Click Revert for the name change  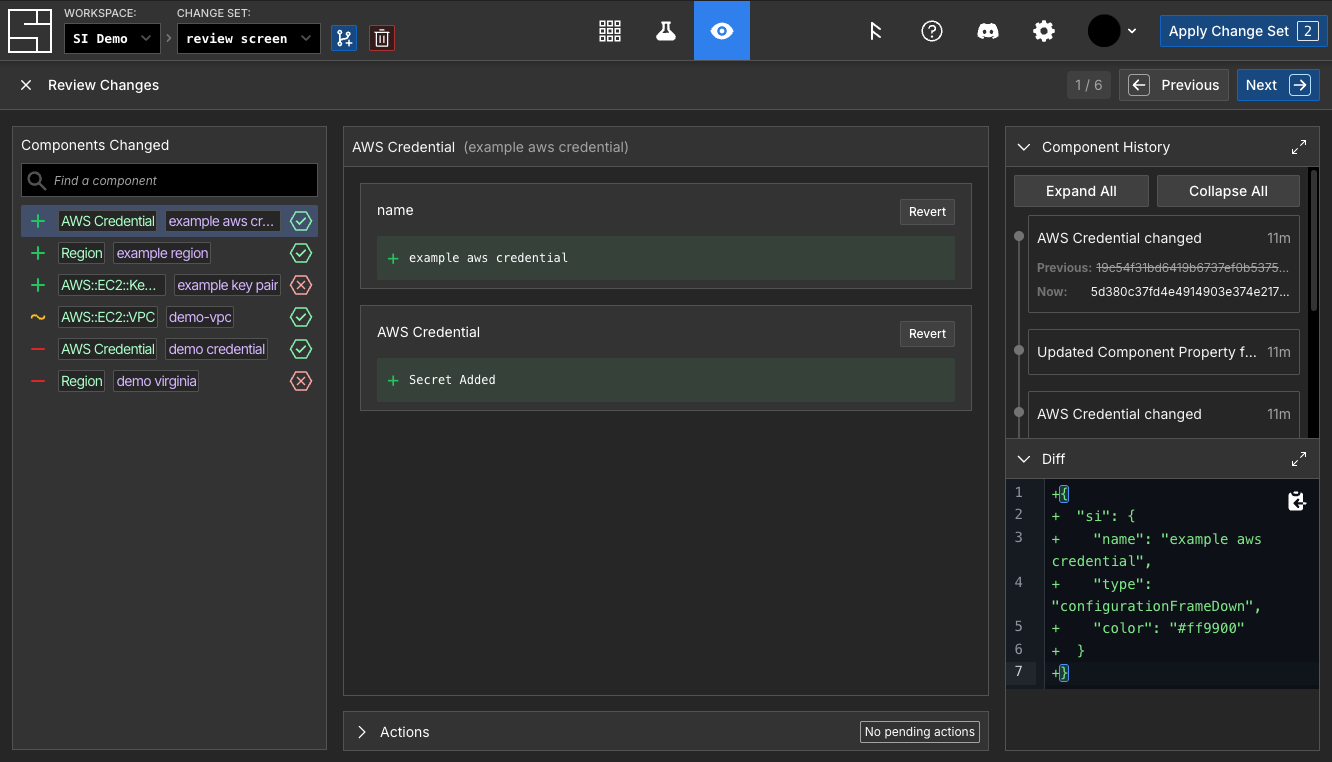pos(927,212)
